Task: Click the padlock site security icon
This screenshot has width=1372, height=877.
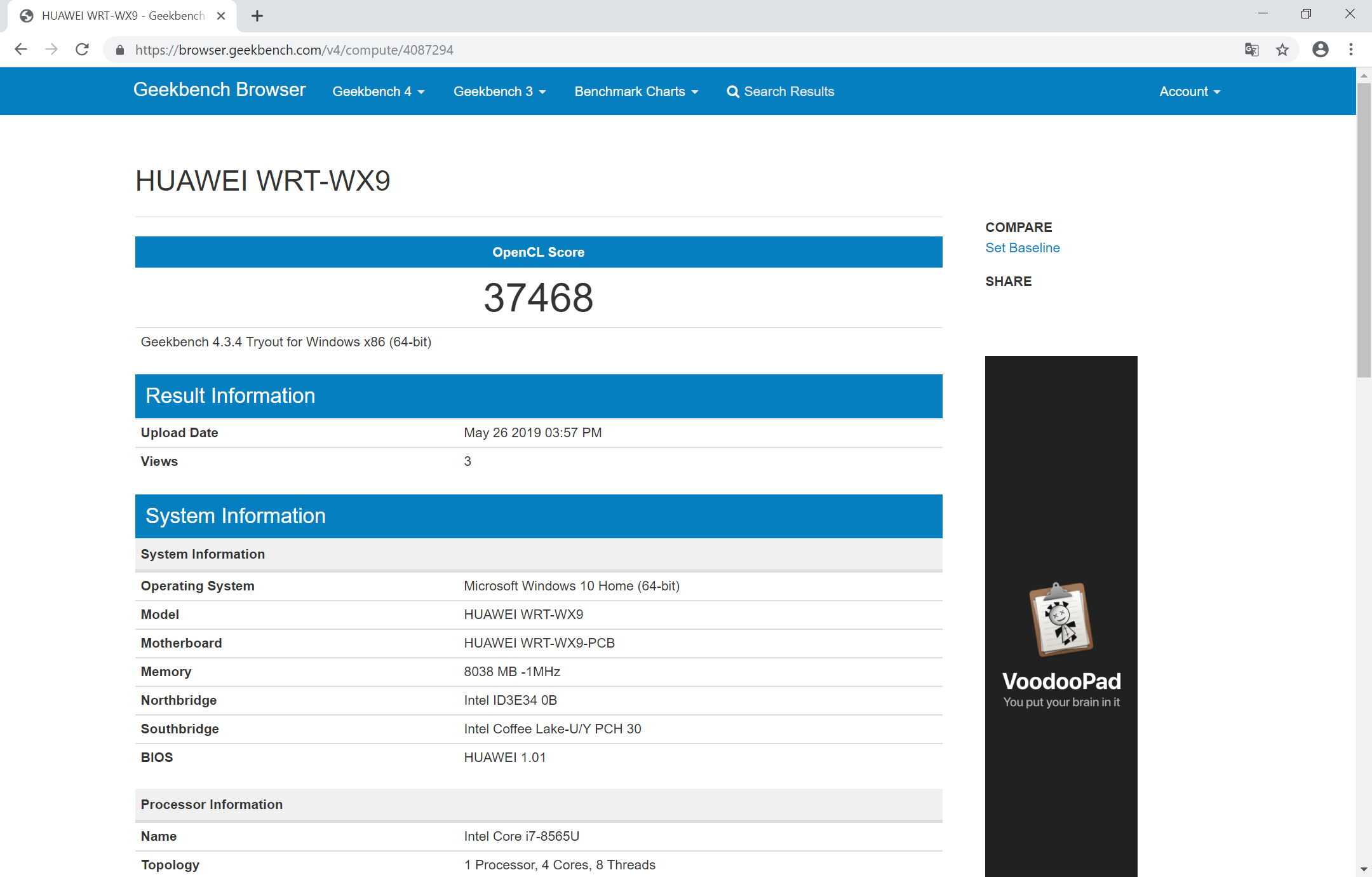Action: (120, 50)
